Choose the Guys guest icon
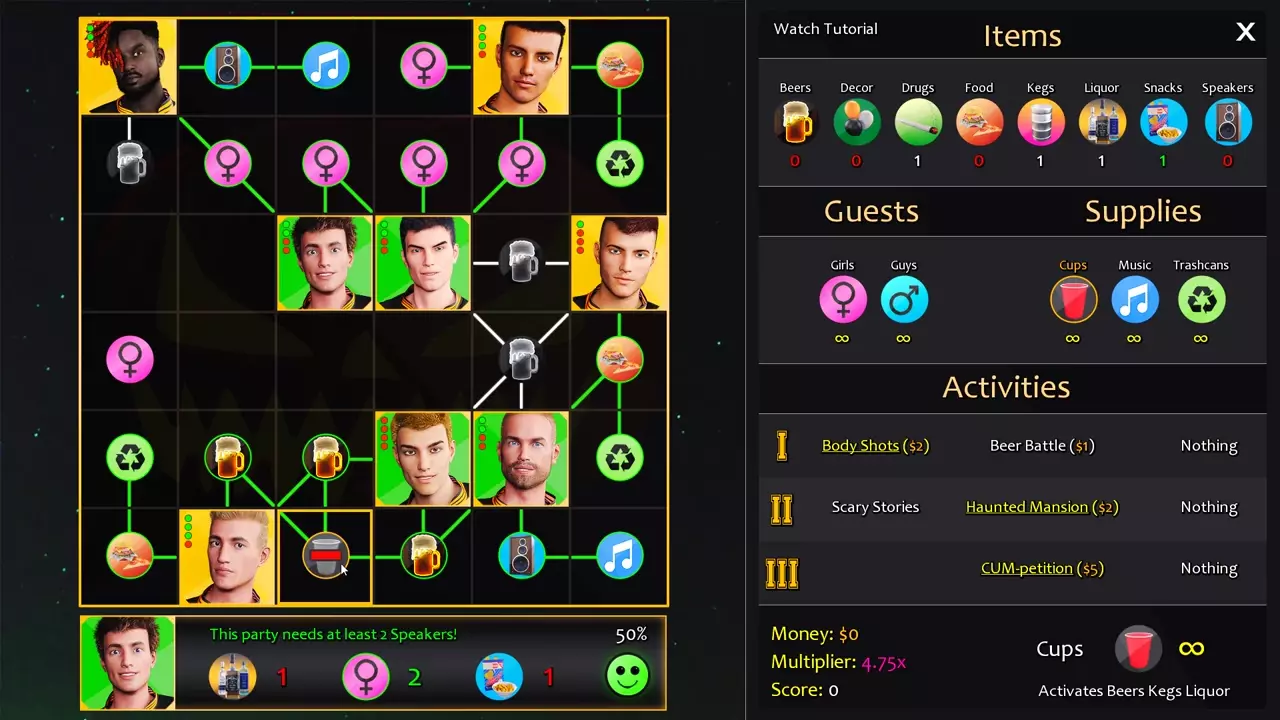 (x=904, y=300)
